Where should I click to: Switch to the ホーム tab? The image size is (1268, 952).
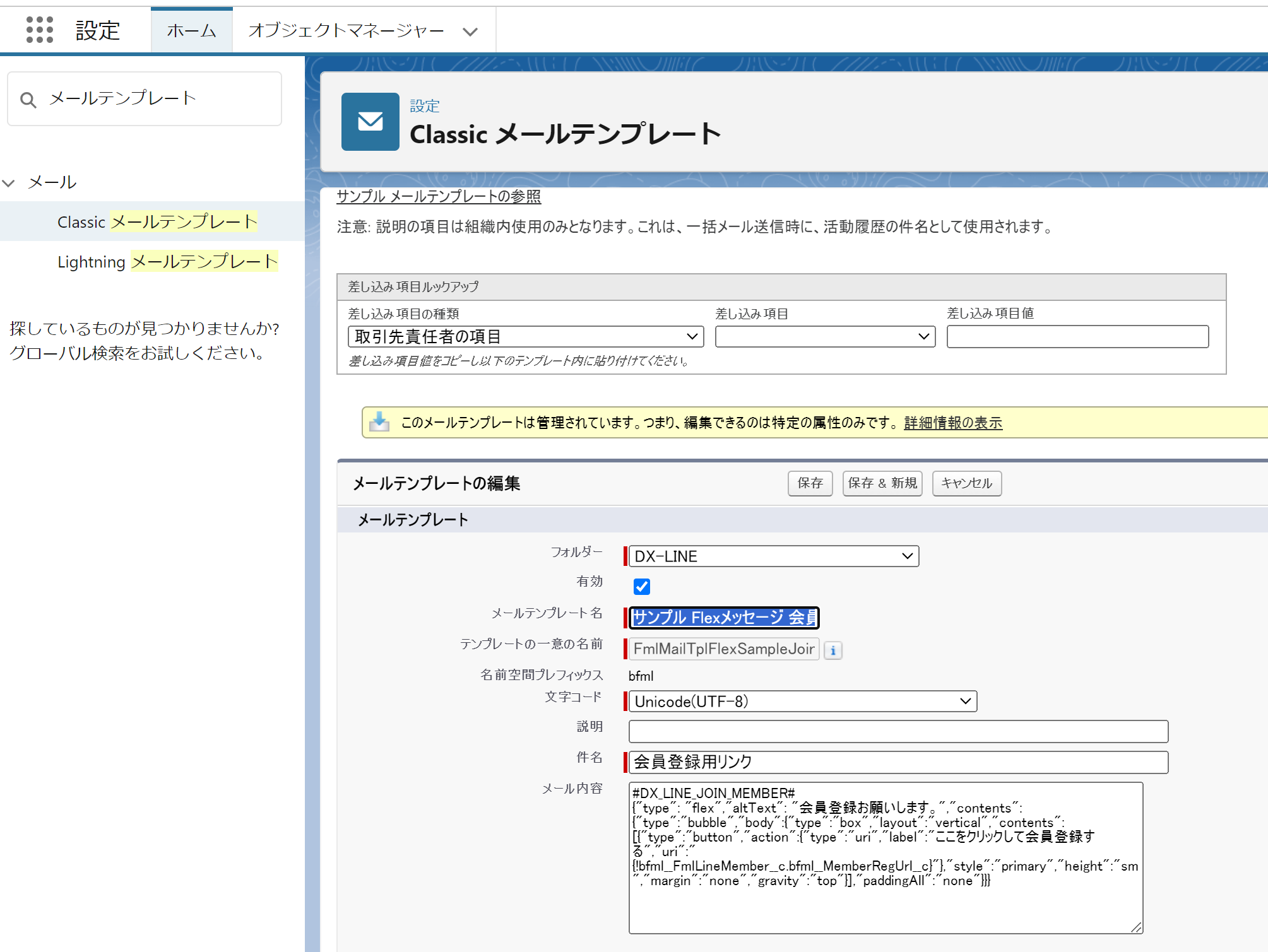pos(191,31)
